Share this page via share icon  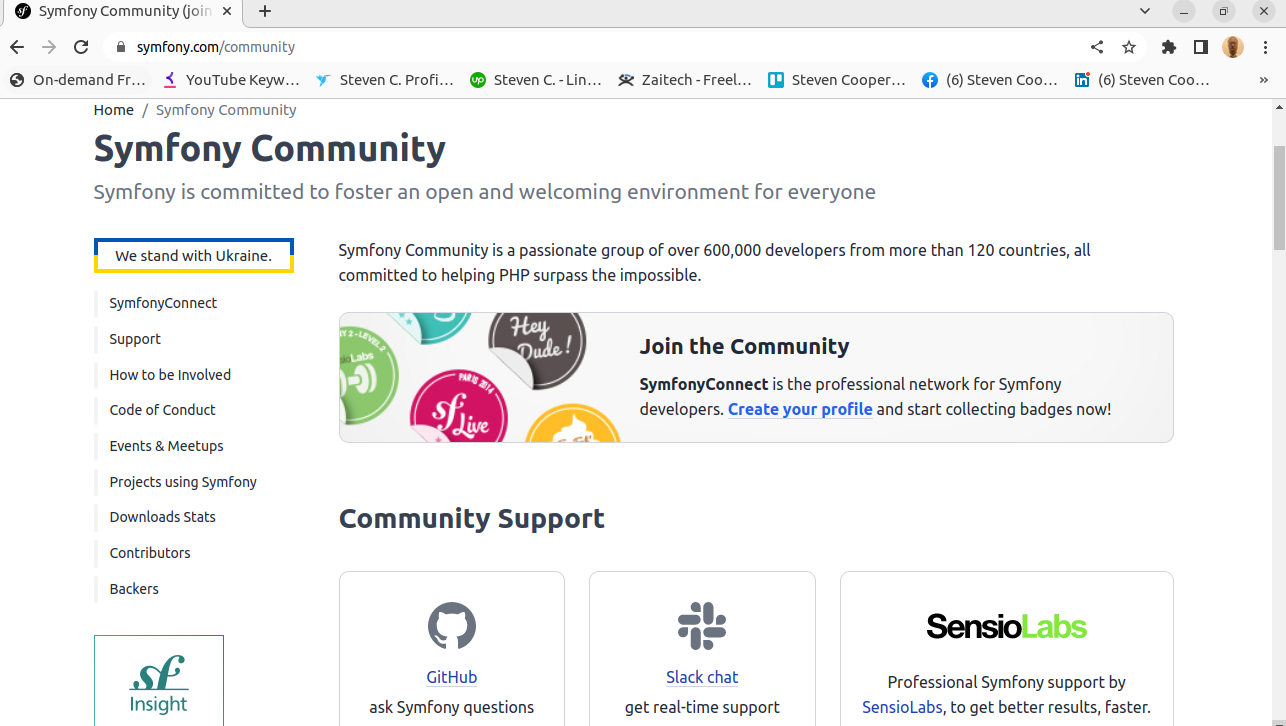1097,47
